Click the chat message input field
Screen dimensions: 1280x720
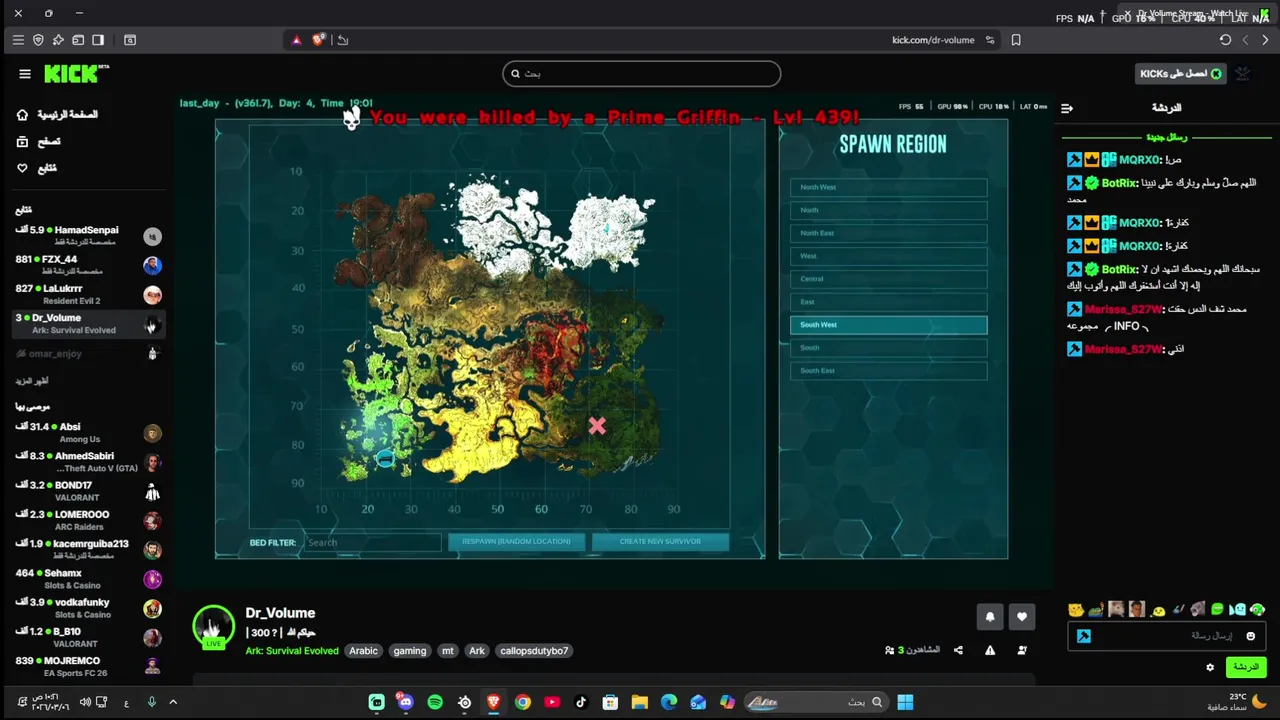coord(1166,636)
